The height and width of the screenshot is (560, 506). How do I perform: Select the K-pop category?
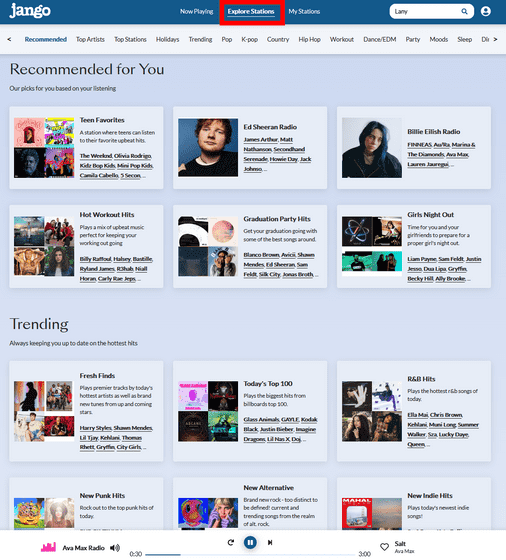250,39
